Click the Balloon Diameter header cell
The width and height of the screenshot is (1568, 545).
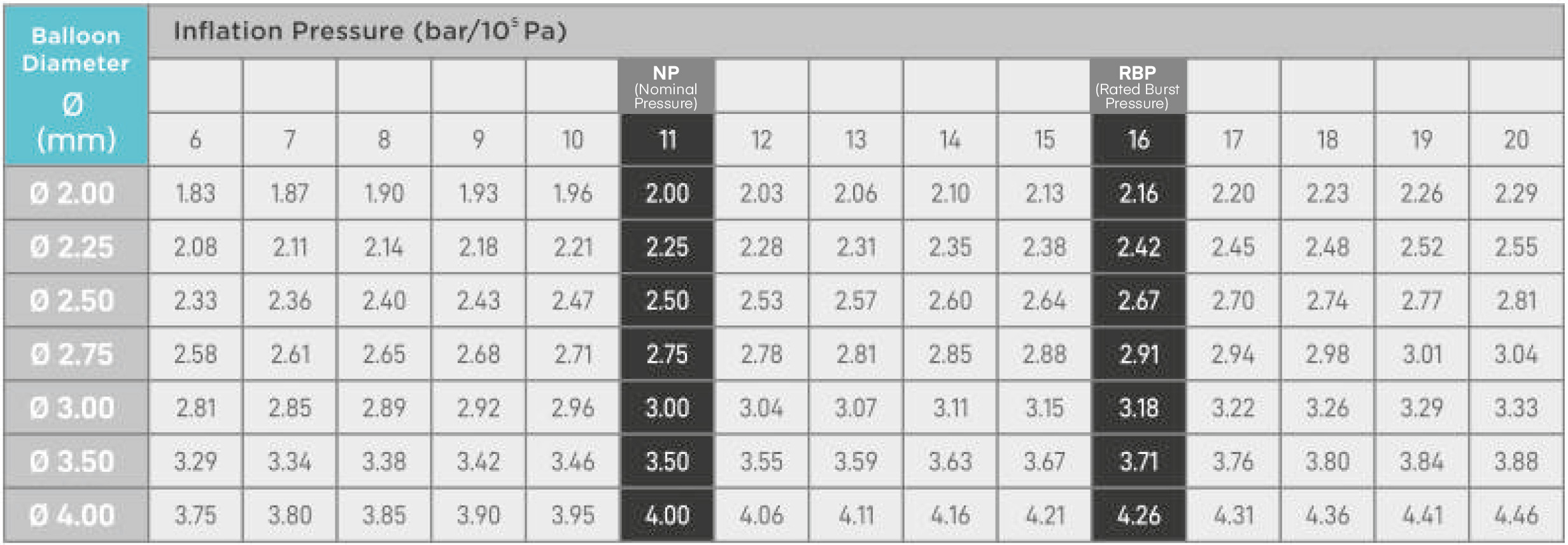[76, 86]
